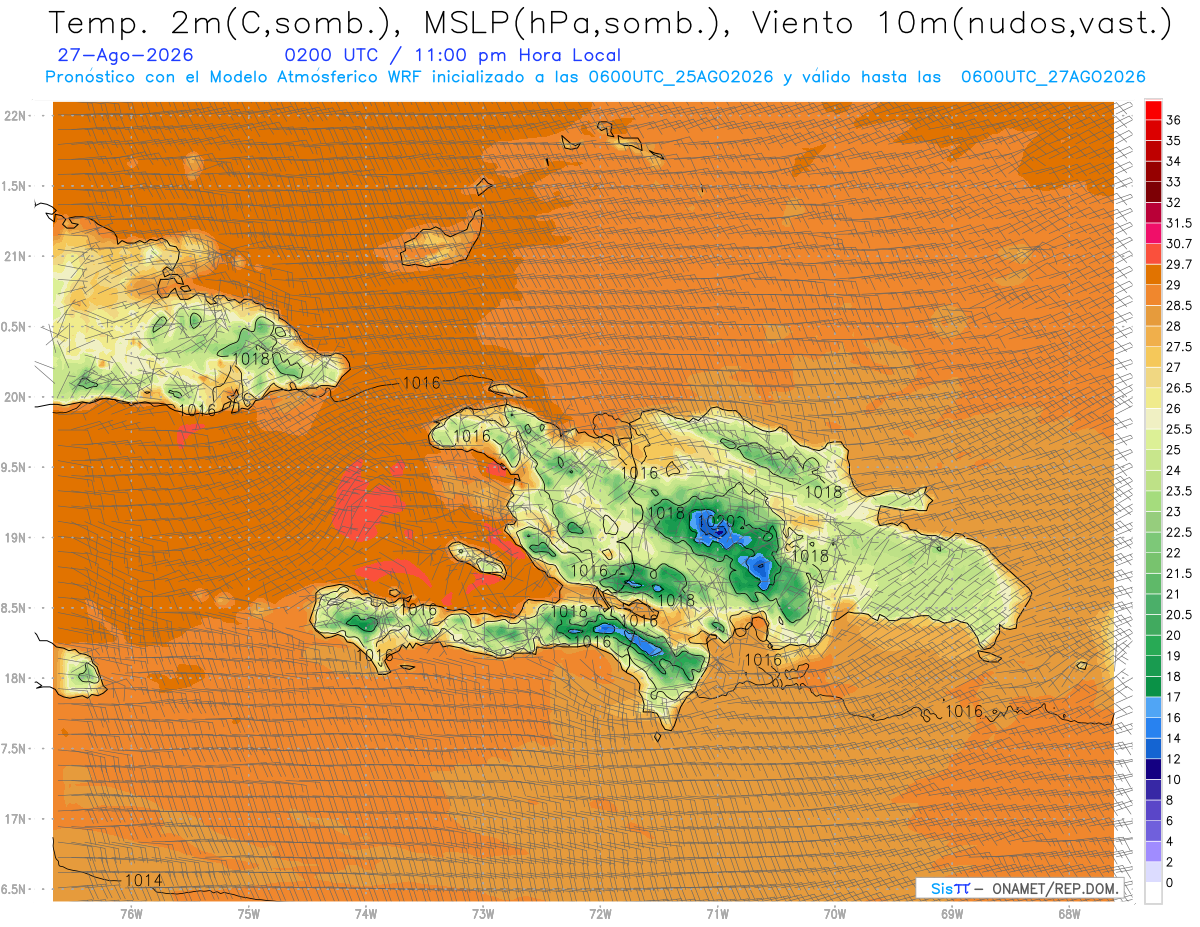Click the "70W" longitude label
The height and width of the screenshot is (927, 1200).
(835, 914)
